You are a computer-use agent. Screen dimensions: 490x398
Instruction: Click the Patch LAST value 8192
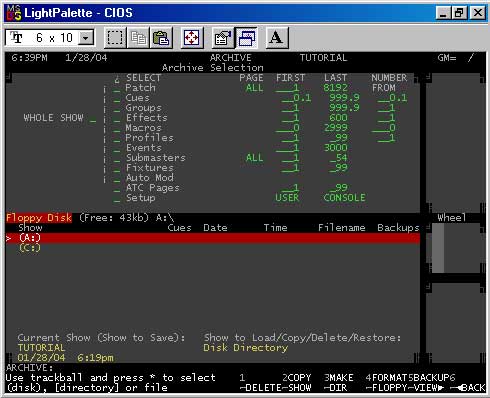tap(336, 88)
